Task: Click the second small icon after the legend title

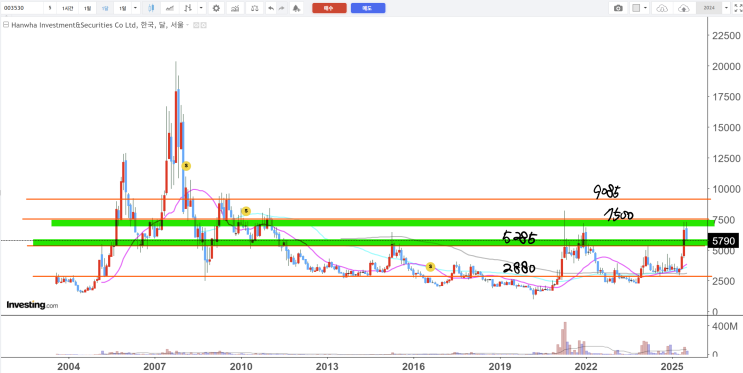Action: coord(203,25)
